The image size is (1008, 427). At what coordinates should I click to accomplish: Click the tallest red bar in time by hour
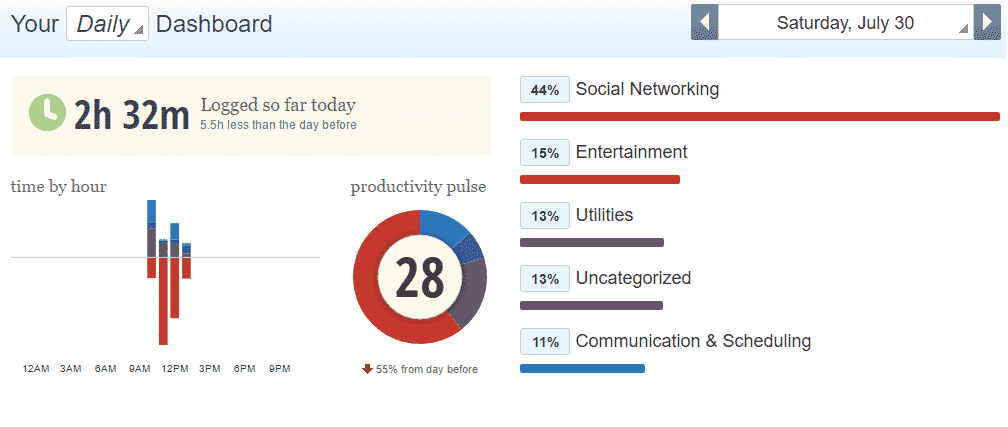[x=163, y=301]
